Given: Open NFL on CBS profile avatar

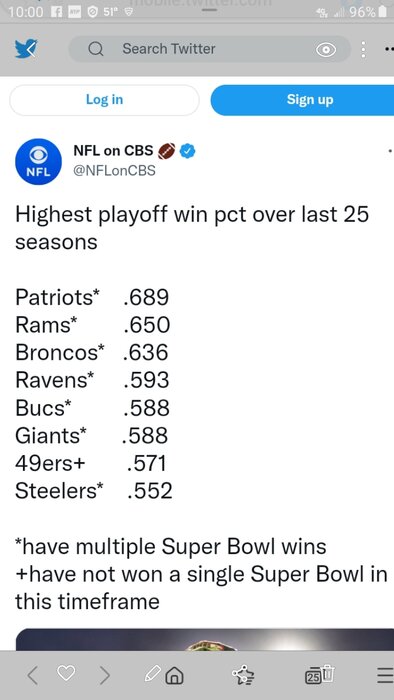Looking at the screenshot, I should 38,162.
